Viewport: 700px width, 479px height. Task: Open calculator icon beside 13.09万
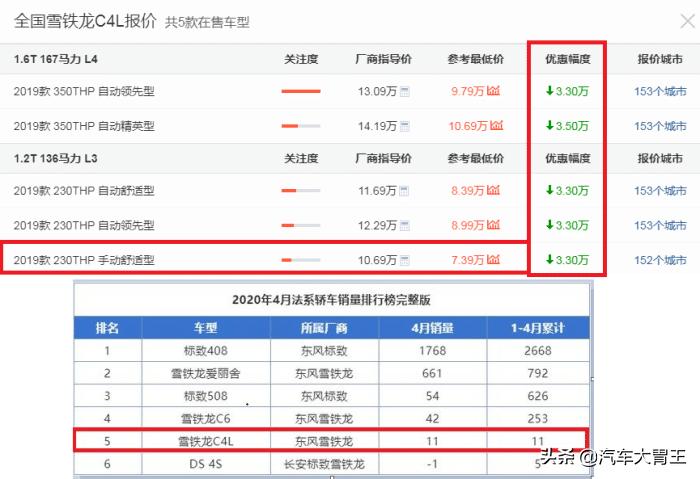pos(404,92)
